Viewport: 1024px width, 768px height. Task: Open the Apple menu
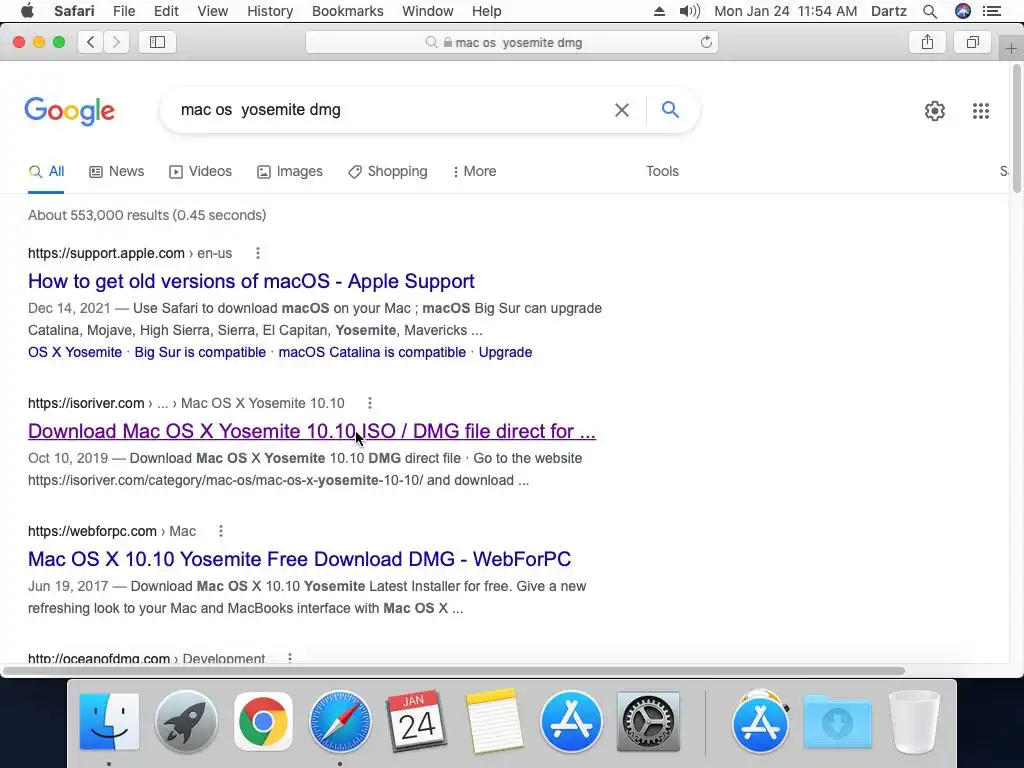[x=27, y=11]
